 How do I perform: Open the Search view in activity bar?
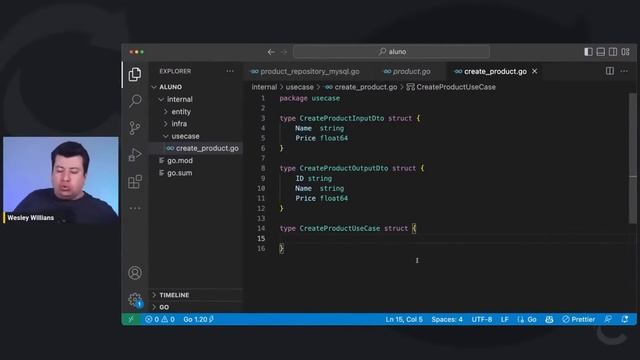click(x=135, y=101)
